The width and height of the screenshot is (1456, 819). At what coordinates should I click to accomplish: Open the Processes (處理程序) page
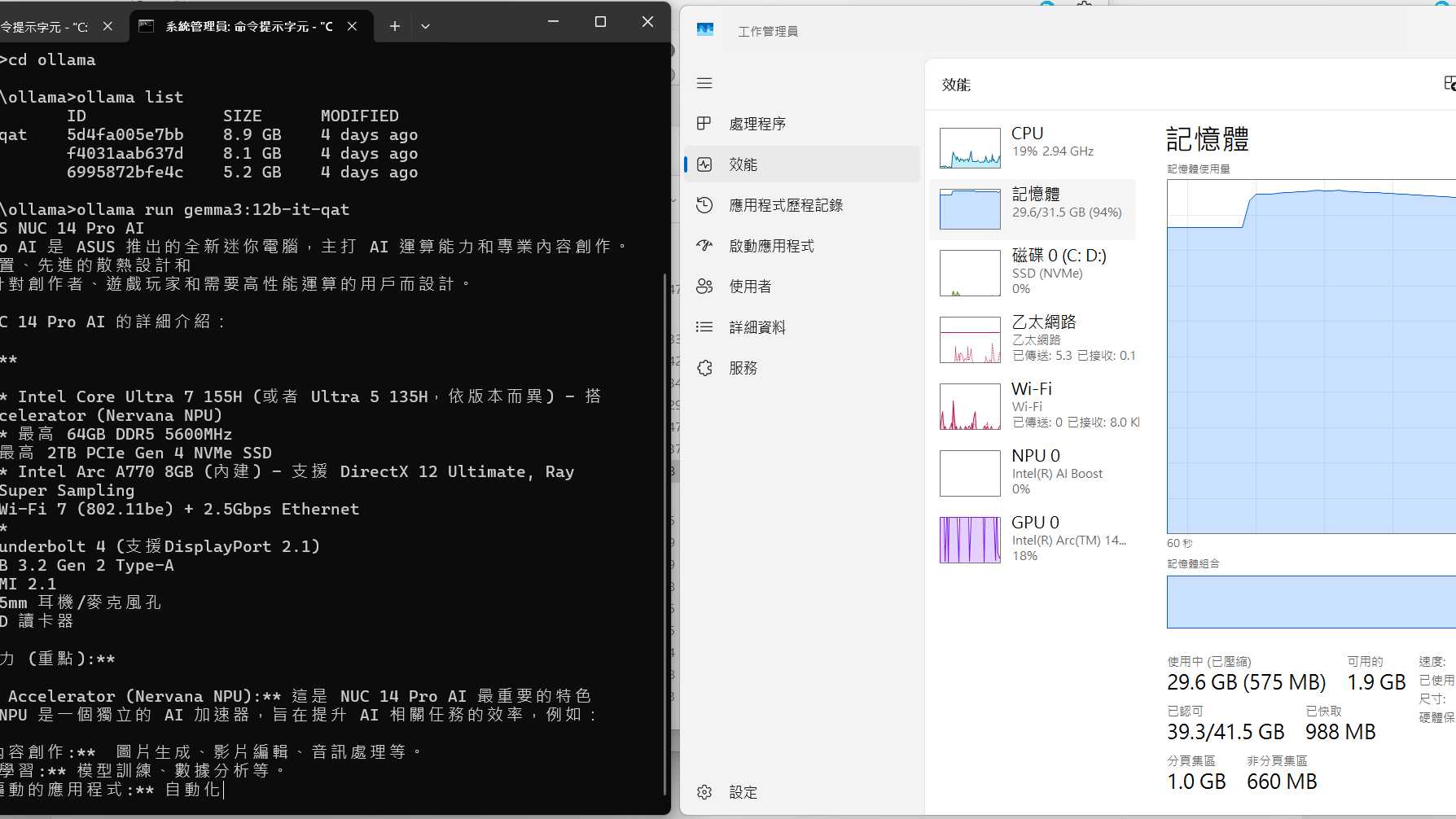tap(802, 124)
